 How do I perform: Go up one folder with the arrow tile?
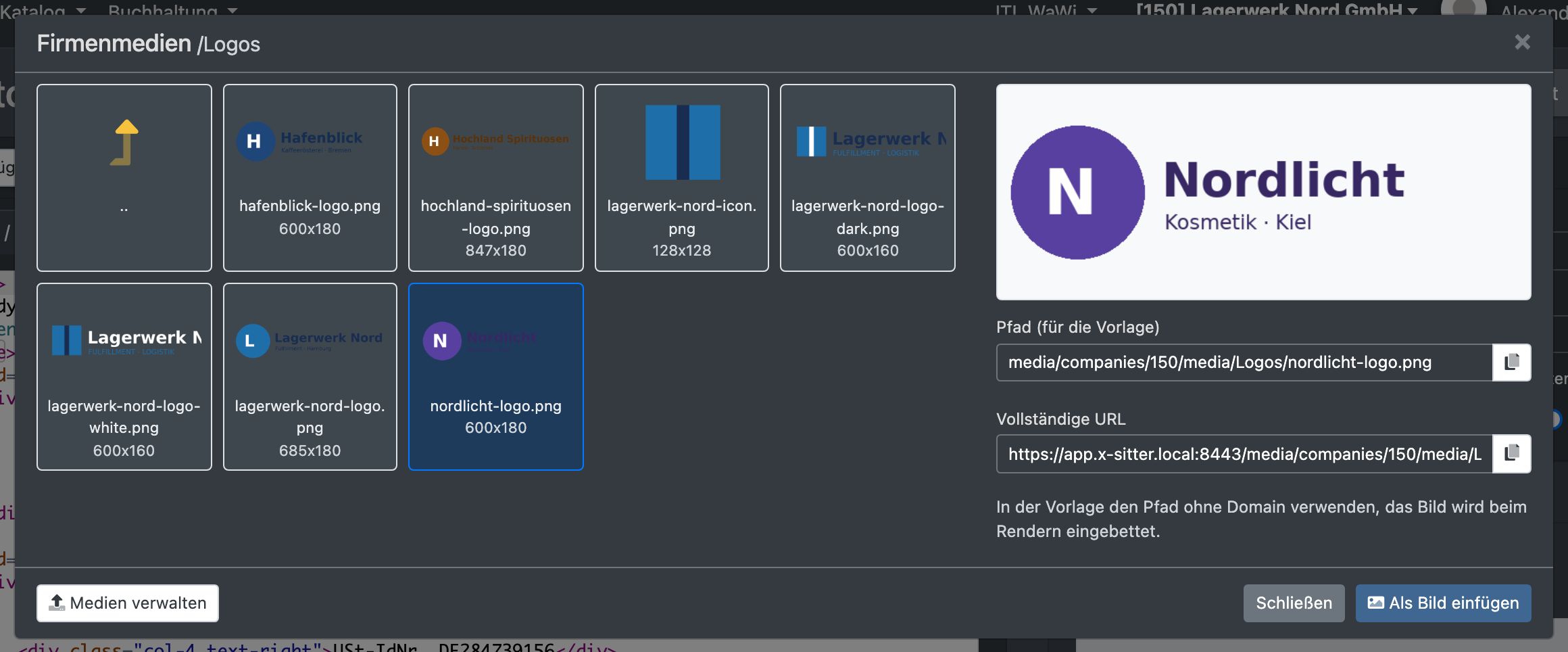coord(124,178)
